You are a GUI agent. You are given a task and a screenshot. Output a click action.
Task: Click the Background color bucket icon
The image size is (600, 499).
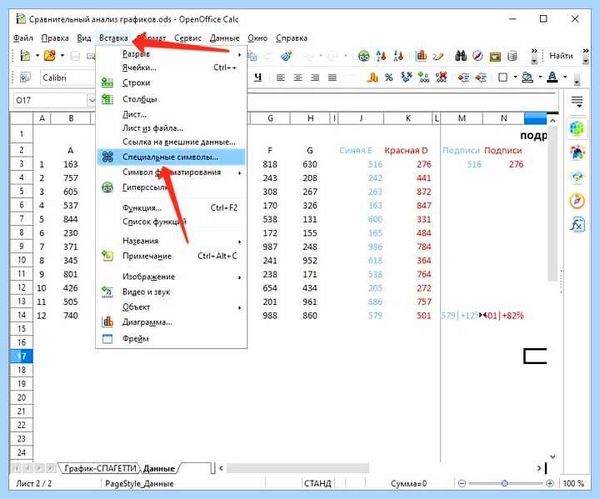(528, 78)
